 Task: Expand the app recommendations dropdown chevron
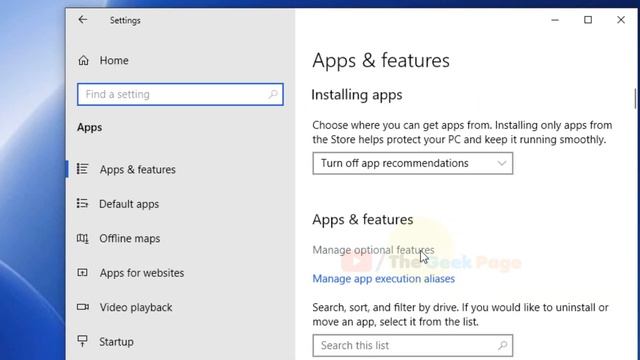pyautogui.click(x=502, y=163)
